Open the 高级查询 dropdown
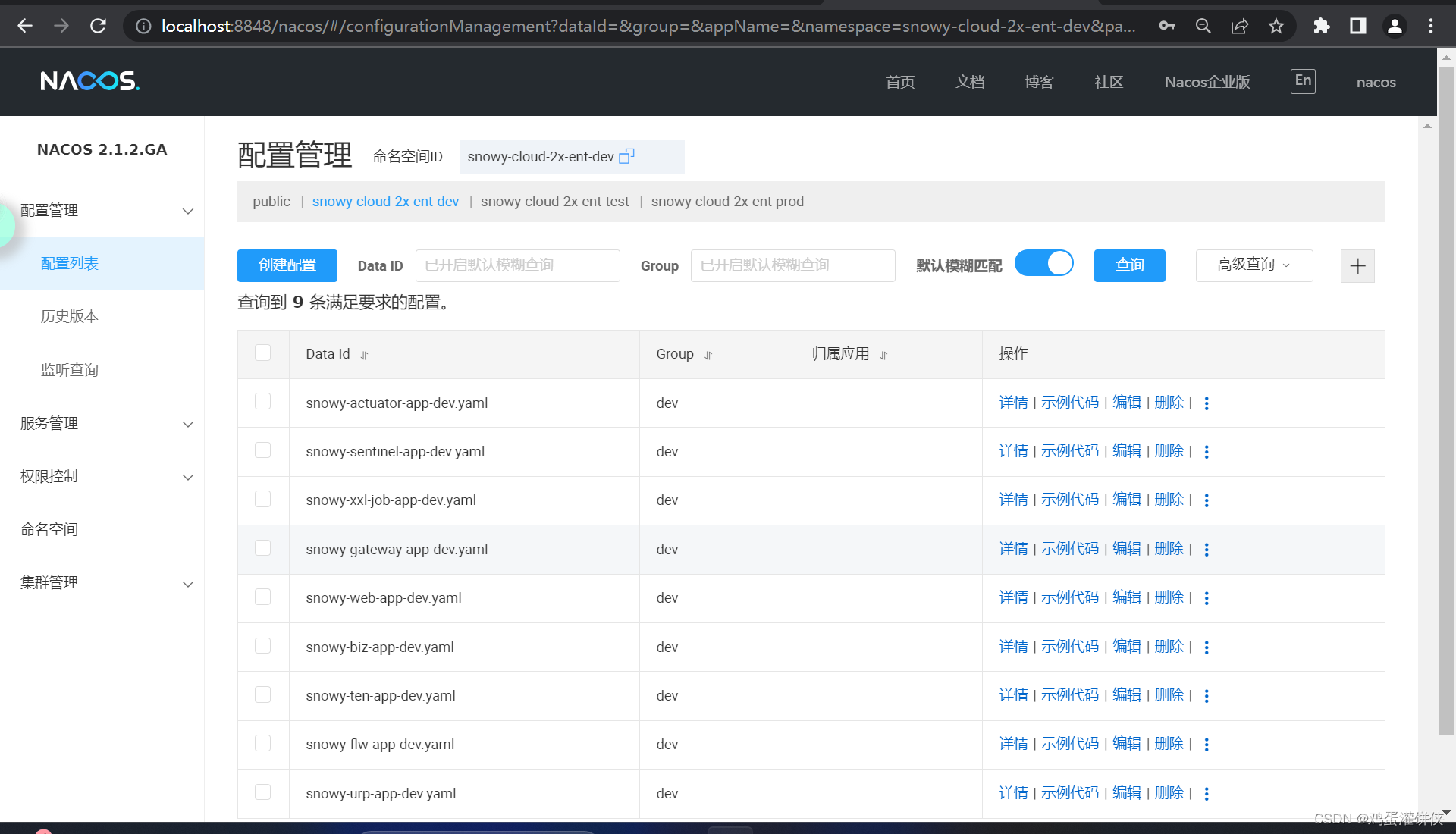1456x834 pixels. 1254,265
